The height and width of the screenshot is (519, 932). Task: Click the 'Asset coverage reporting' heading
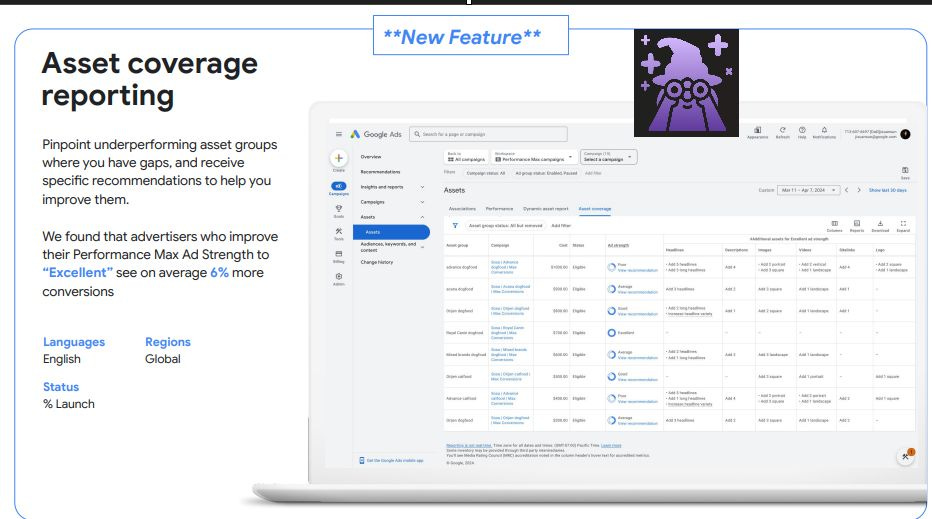150,79
